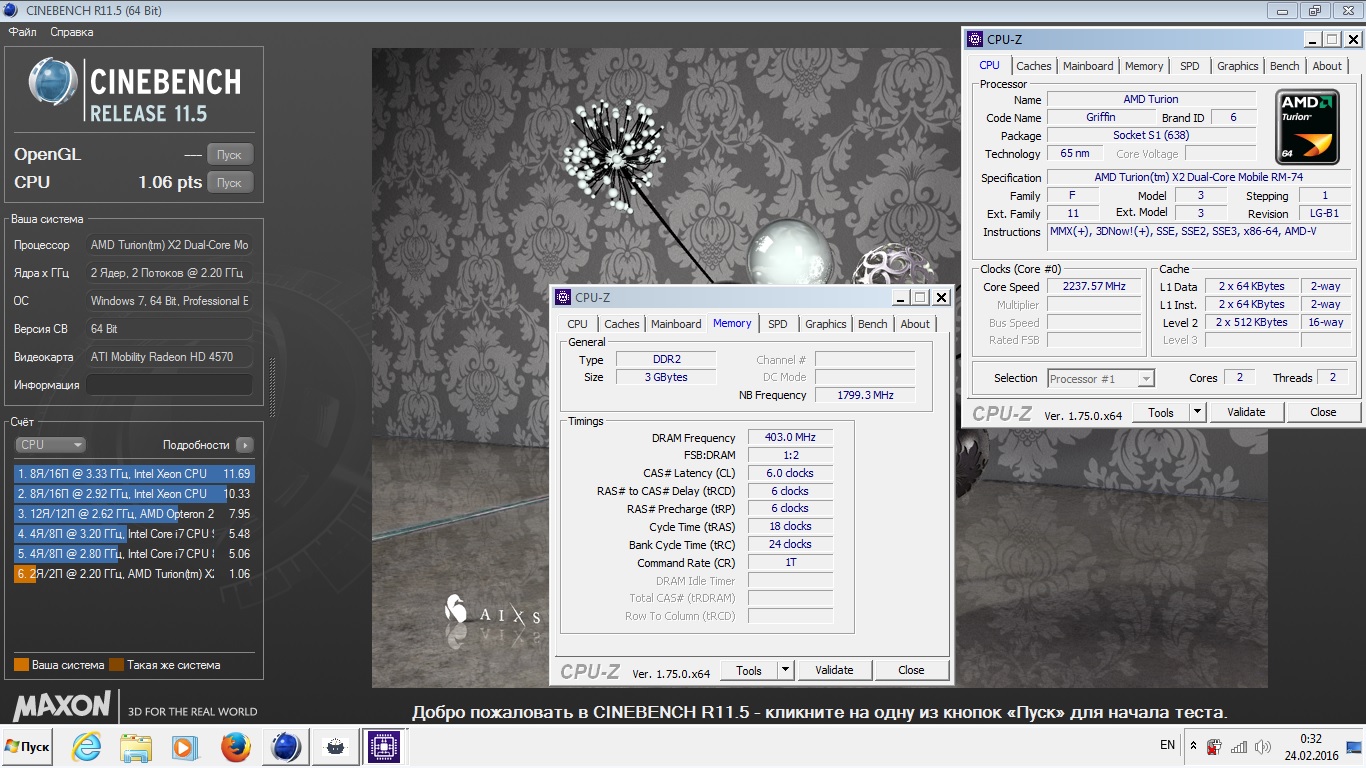1366x768 pixels.
Task: Select rank 2 Intel Xeon 2.92 entry
Action: (x=134, y=494)
